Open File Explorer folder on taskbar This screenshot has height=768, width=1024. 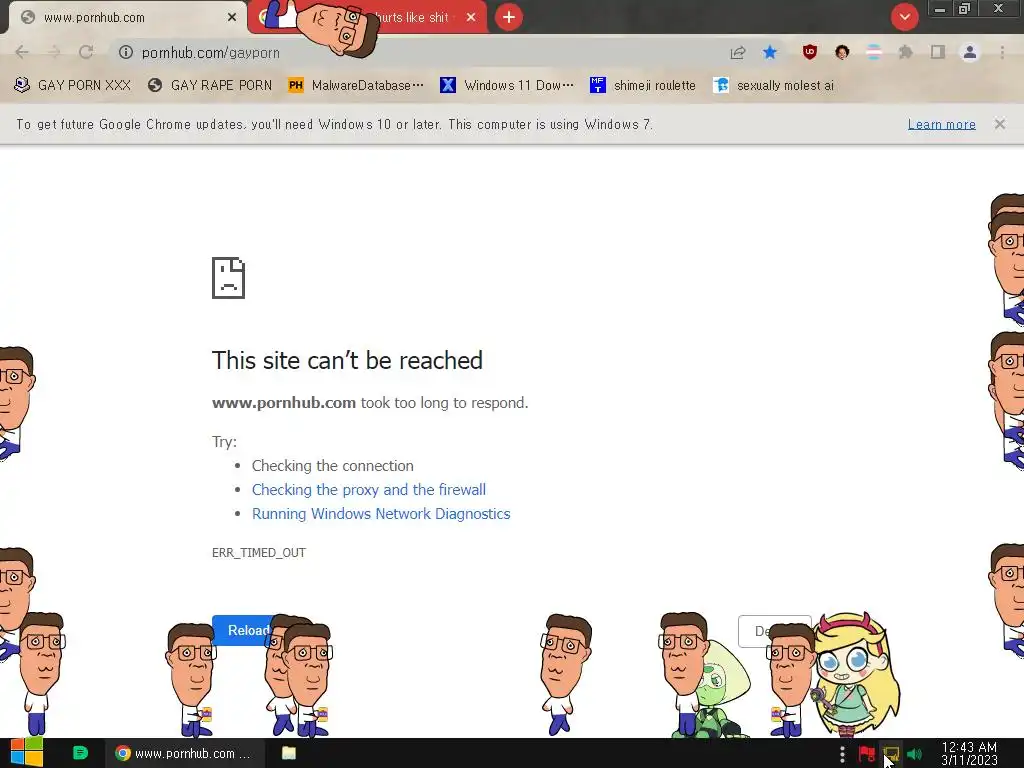(x=289, y=753)
